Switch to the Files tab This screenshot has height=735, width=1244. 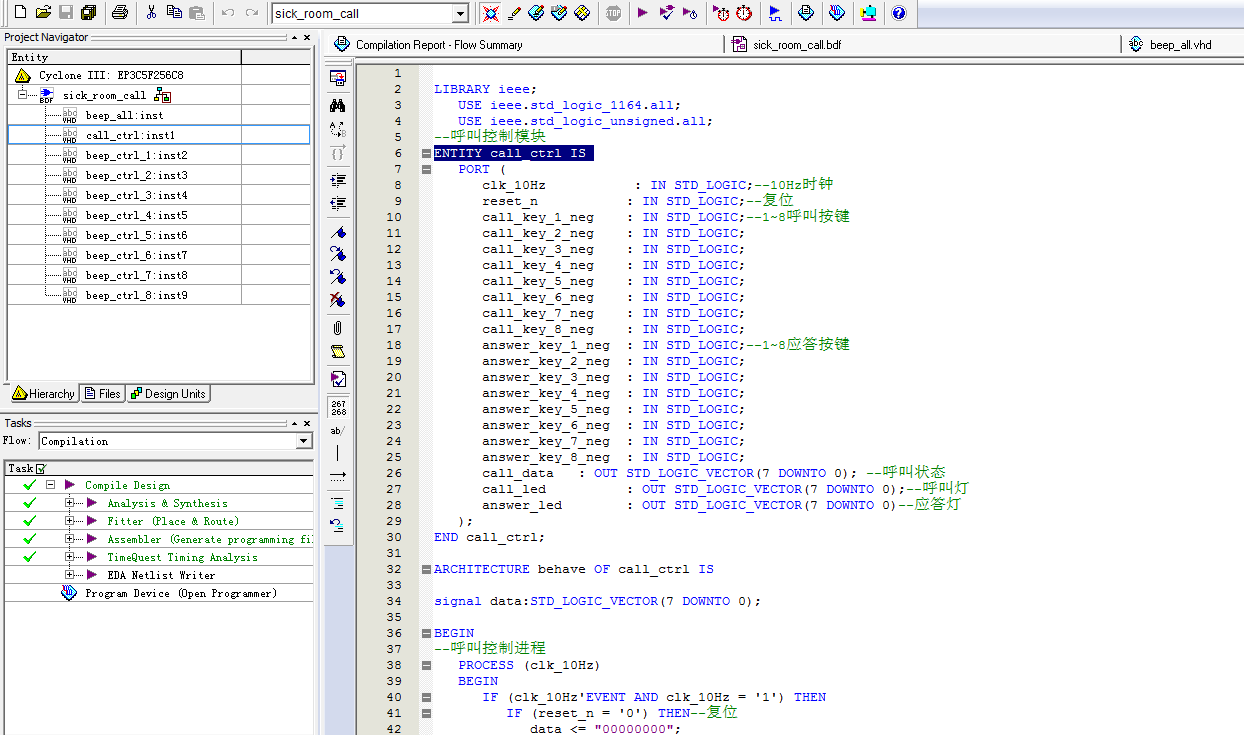(102, 394)
